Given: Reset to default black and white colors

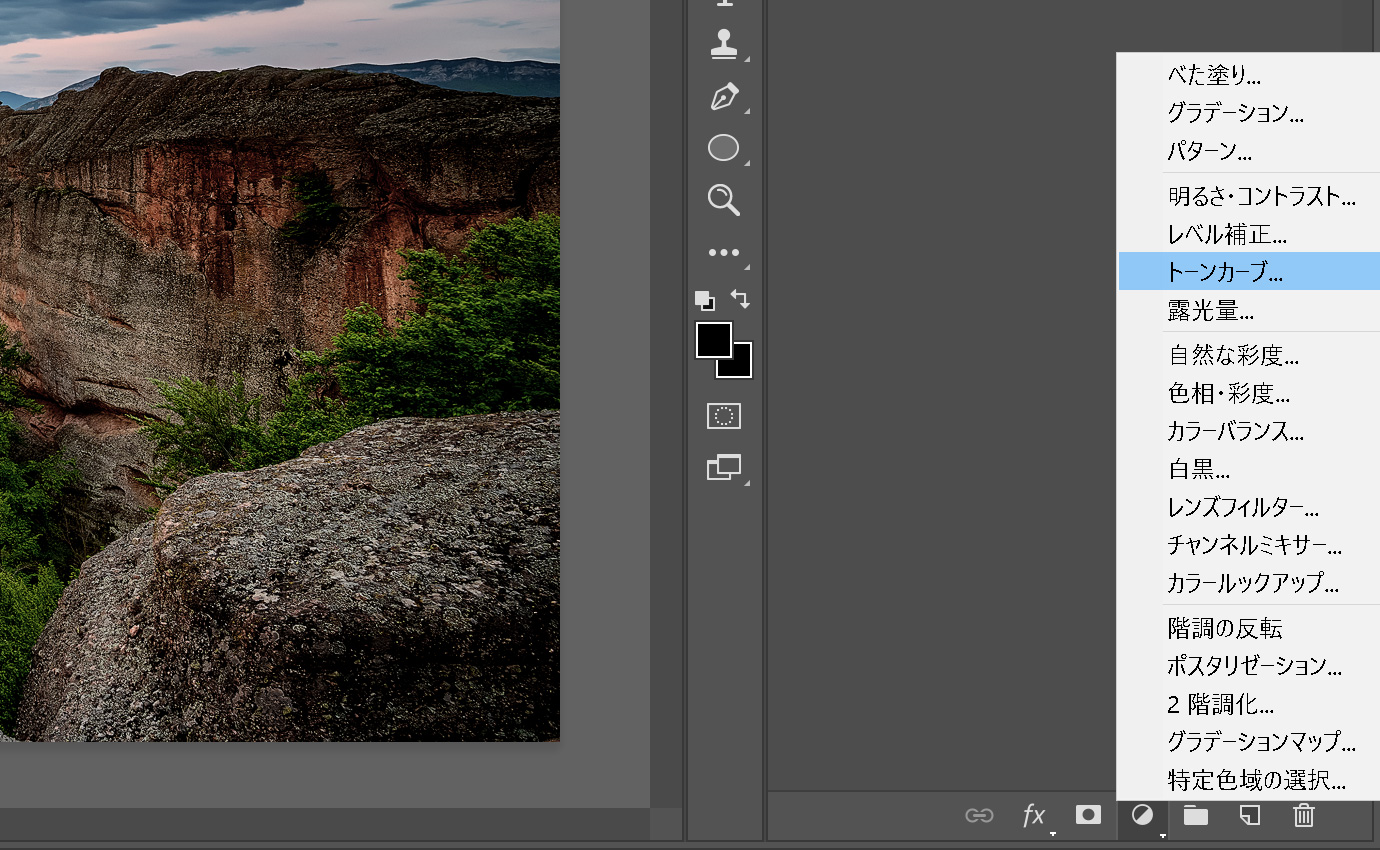Looking at the screenshot, I should [704, 300].
